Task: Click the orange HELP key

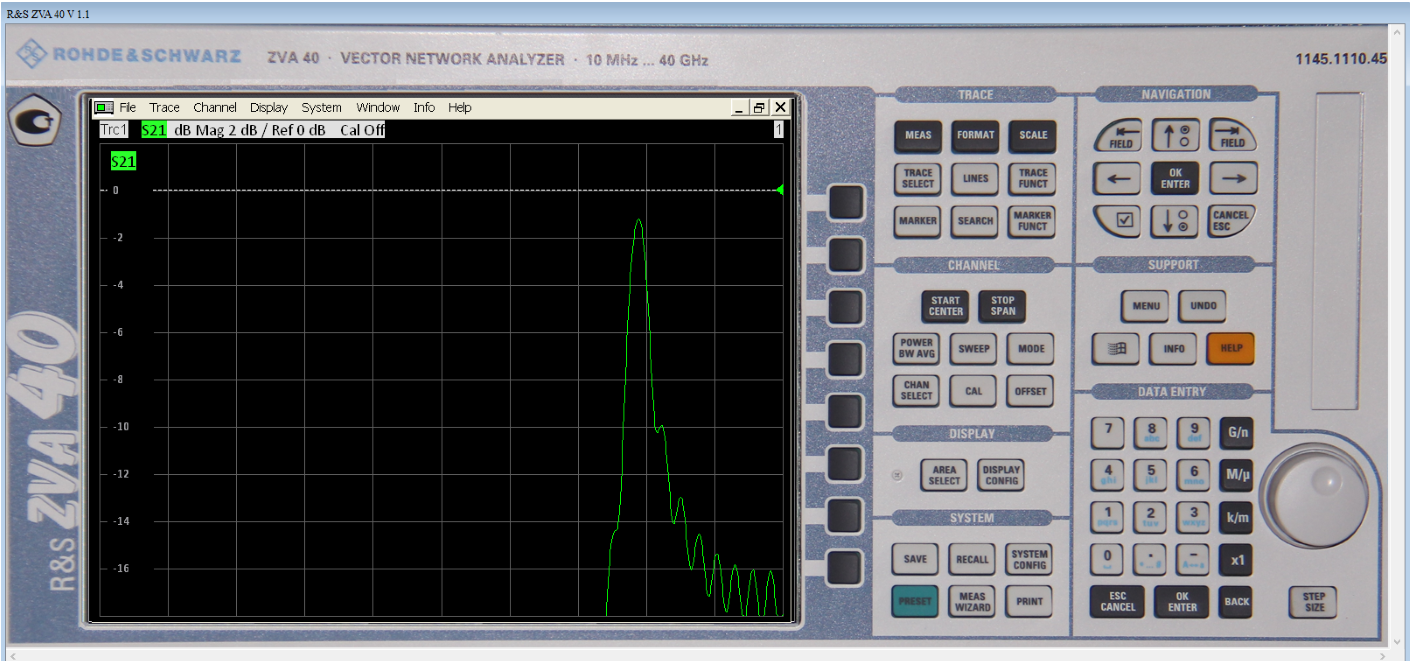Action: coord(1231,349)
